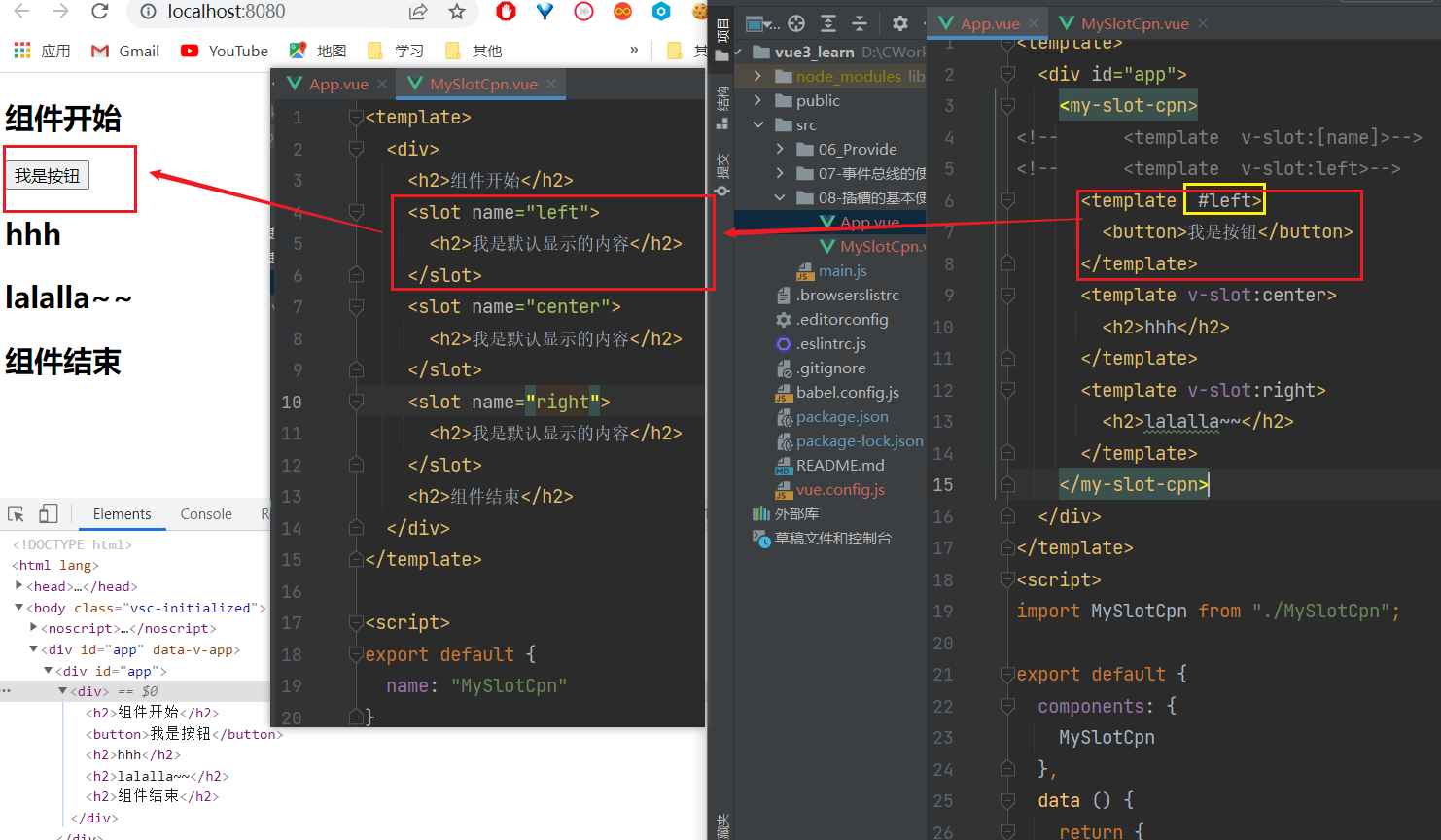
Task: Open the red stop-hand adblock extension
Action: [506, 12]
